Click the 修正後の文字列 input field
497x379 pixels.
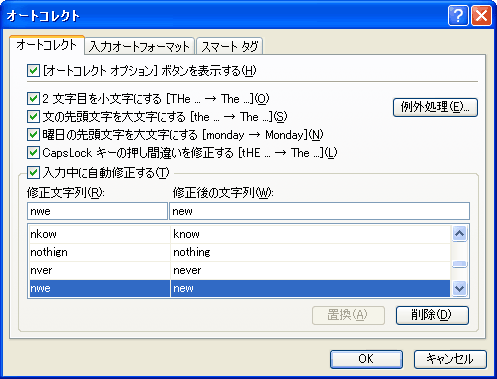click(x=319, y=211)
